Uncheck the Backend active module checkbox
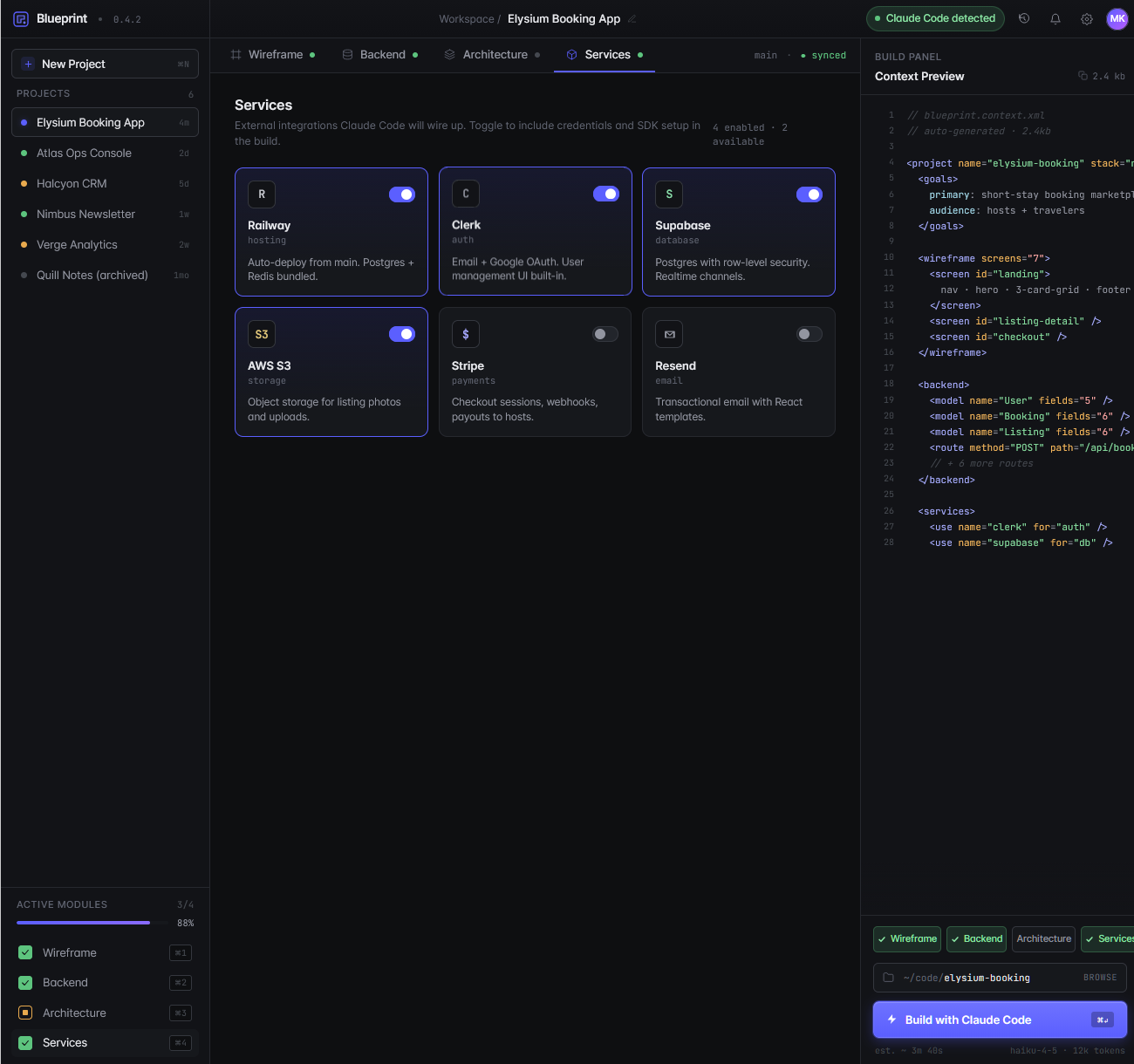 click(x=25, y=983)
